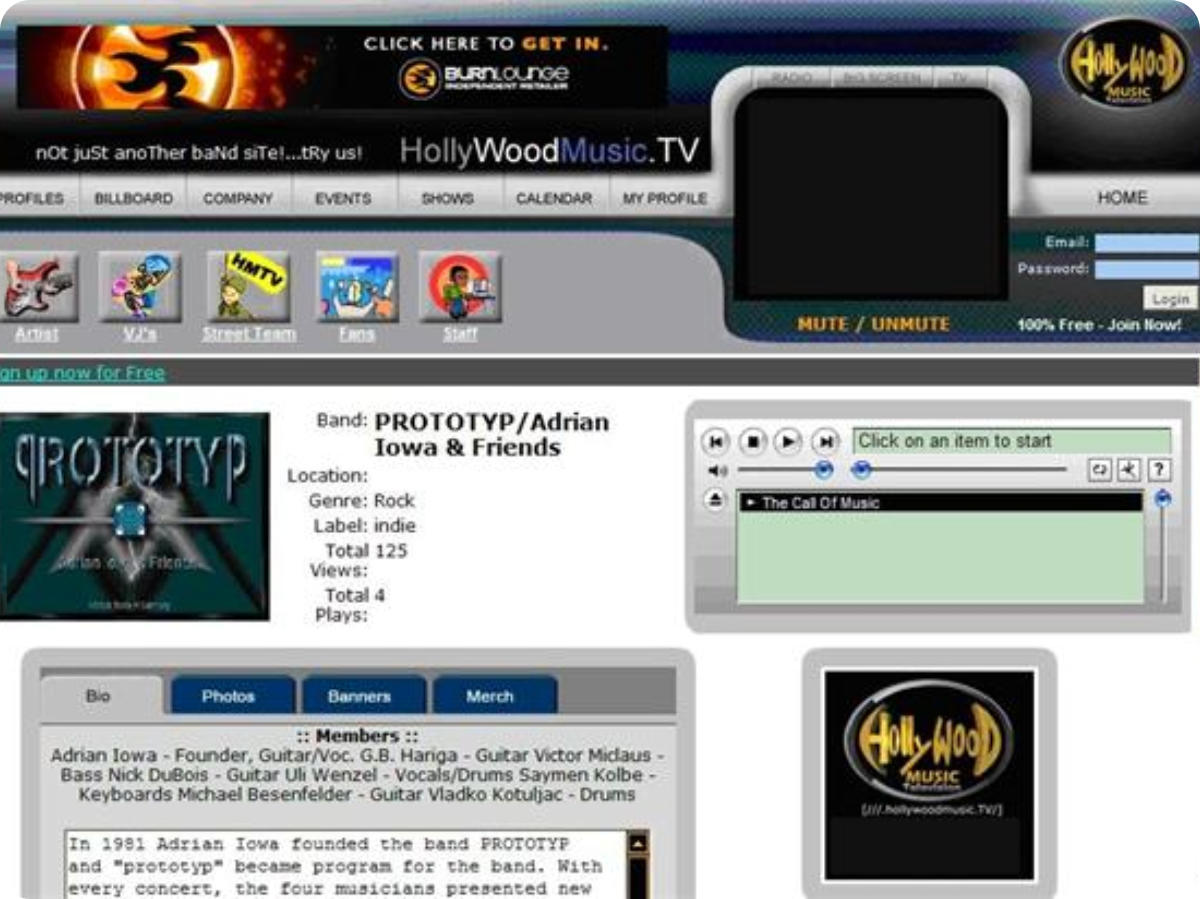This screenshot has width=1200, height=899.
Task: Open the VJ's cartoon icon
Action: pos(139,286)
